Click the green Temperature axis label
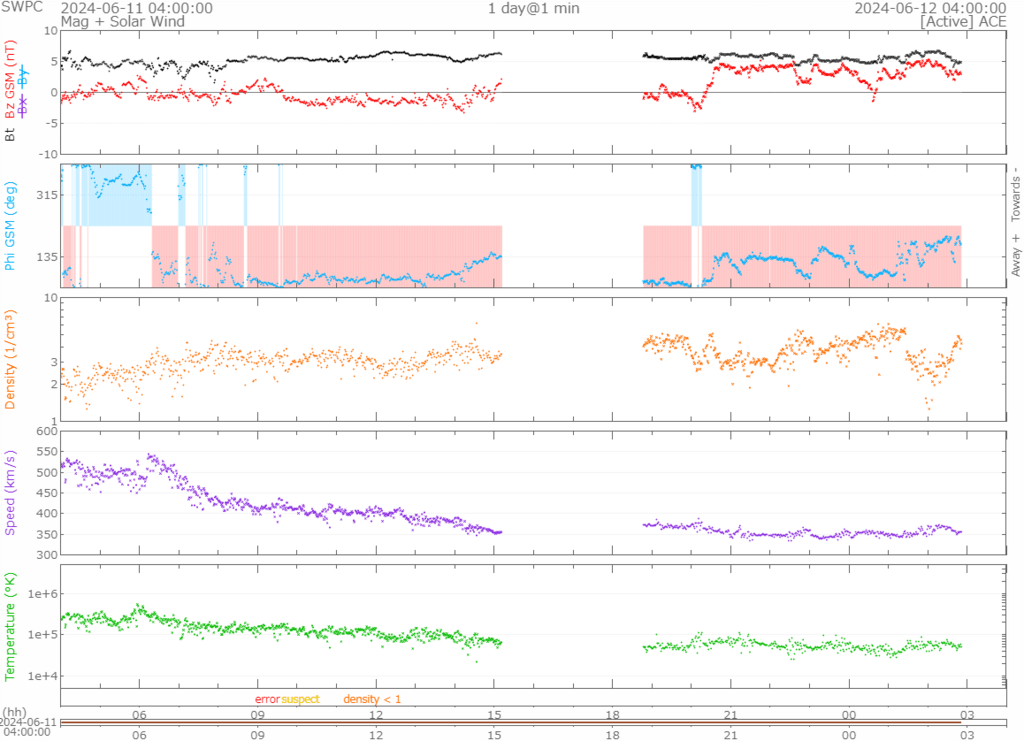The width and height of the screenshot is (1024, 741). [11, 623]
